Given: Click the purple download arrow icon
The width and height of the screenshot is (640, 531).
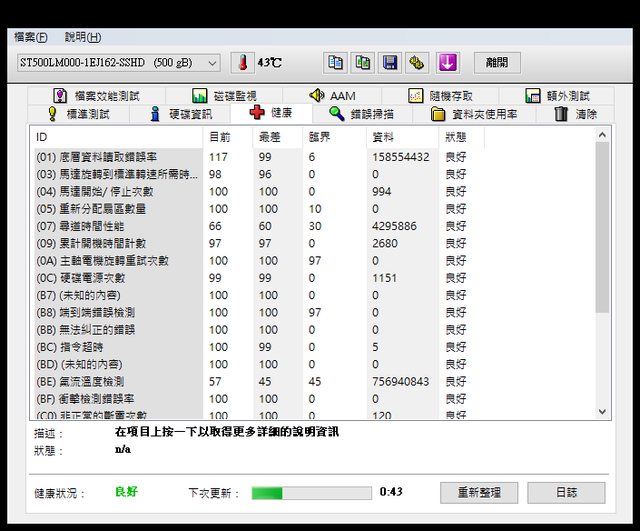Looking at the screenshot, I should tap(447, 62).
